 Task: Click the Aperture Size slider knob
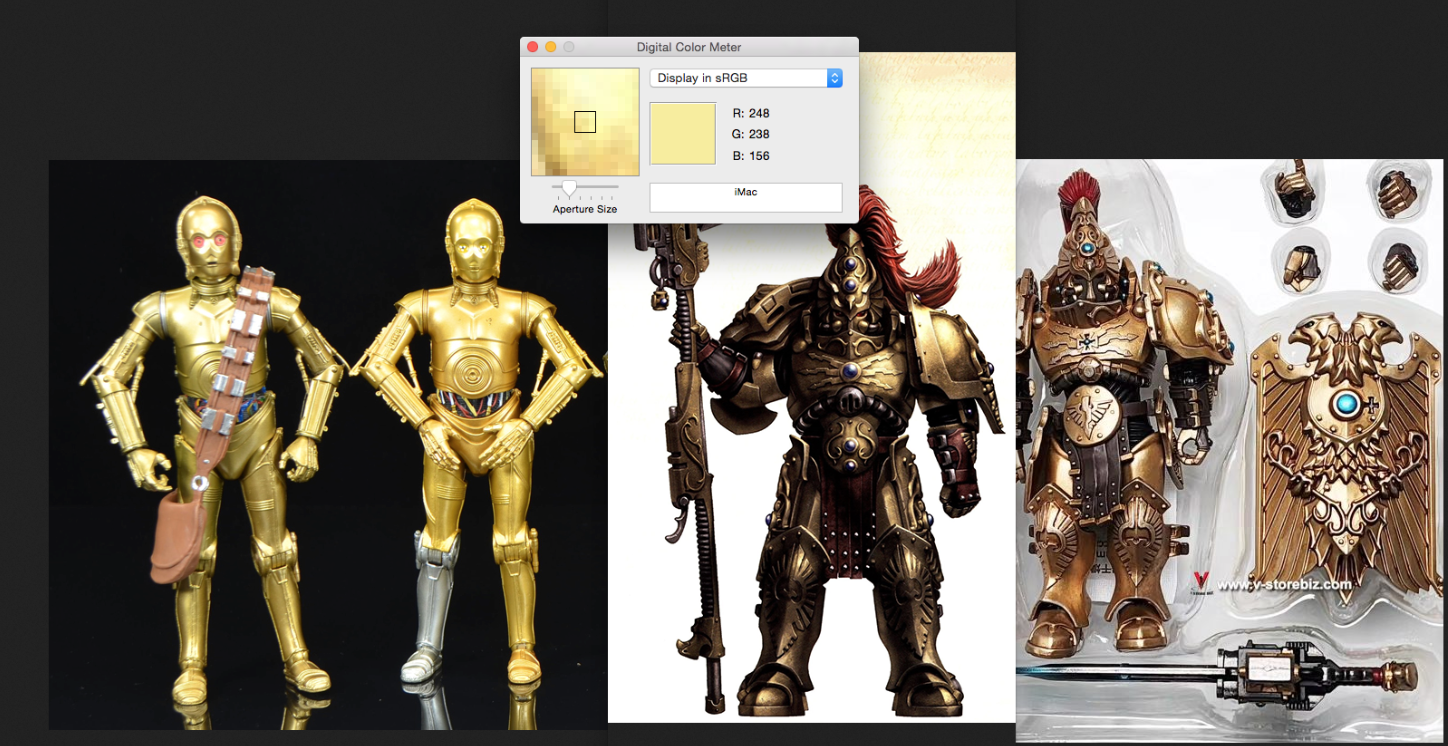click(x=569, y=187)
